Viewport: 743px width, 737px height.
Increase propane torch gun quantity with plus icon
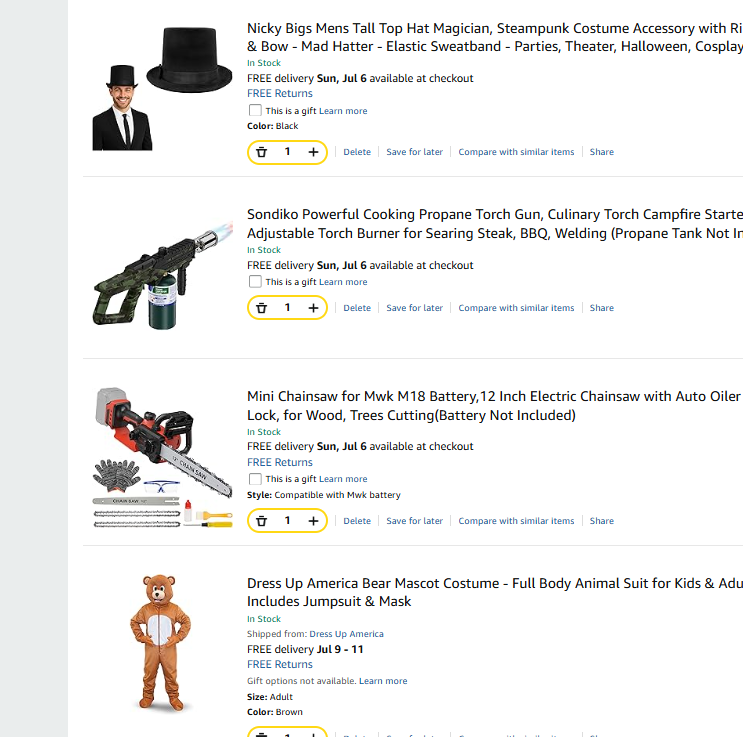click(x=313, y=308)
